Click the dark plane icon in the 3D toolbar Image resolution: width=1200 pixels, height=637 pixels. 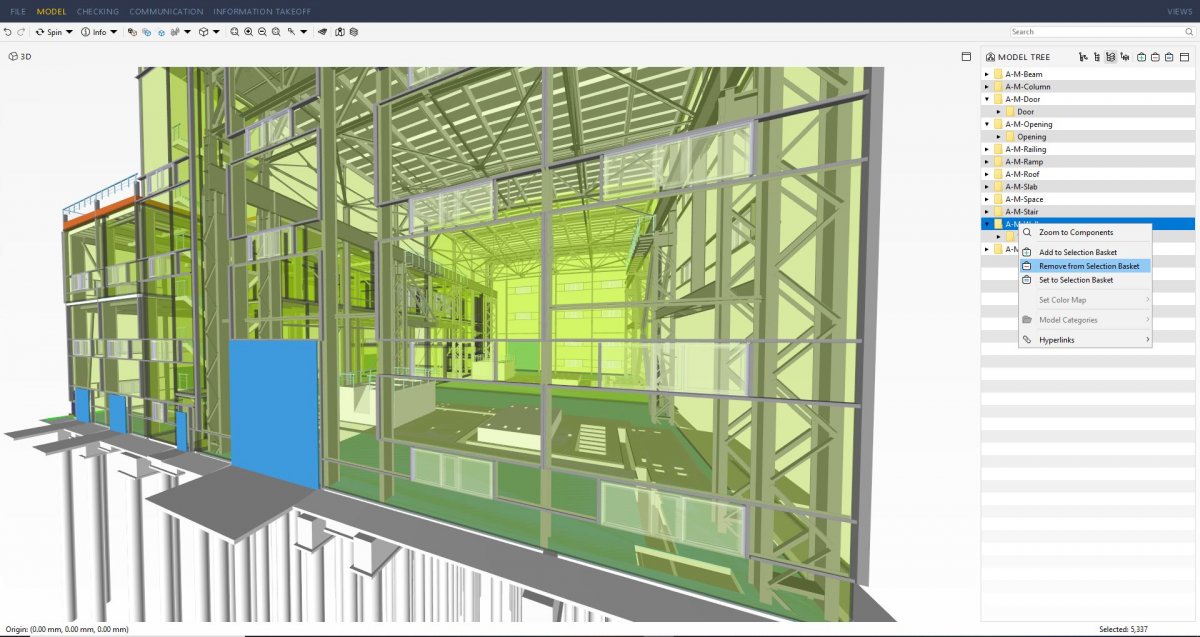323,32
